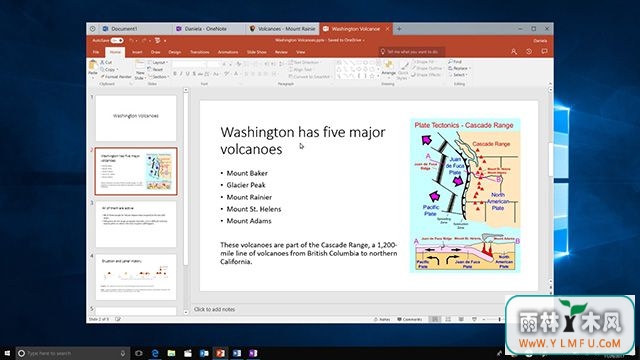Click the Undo arrow in quick access toolbar

[131, 40]
